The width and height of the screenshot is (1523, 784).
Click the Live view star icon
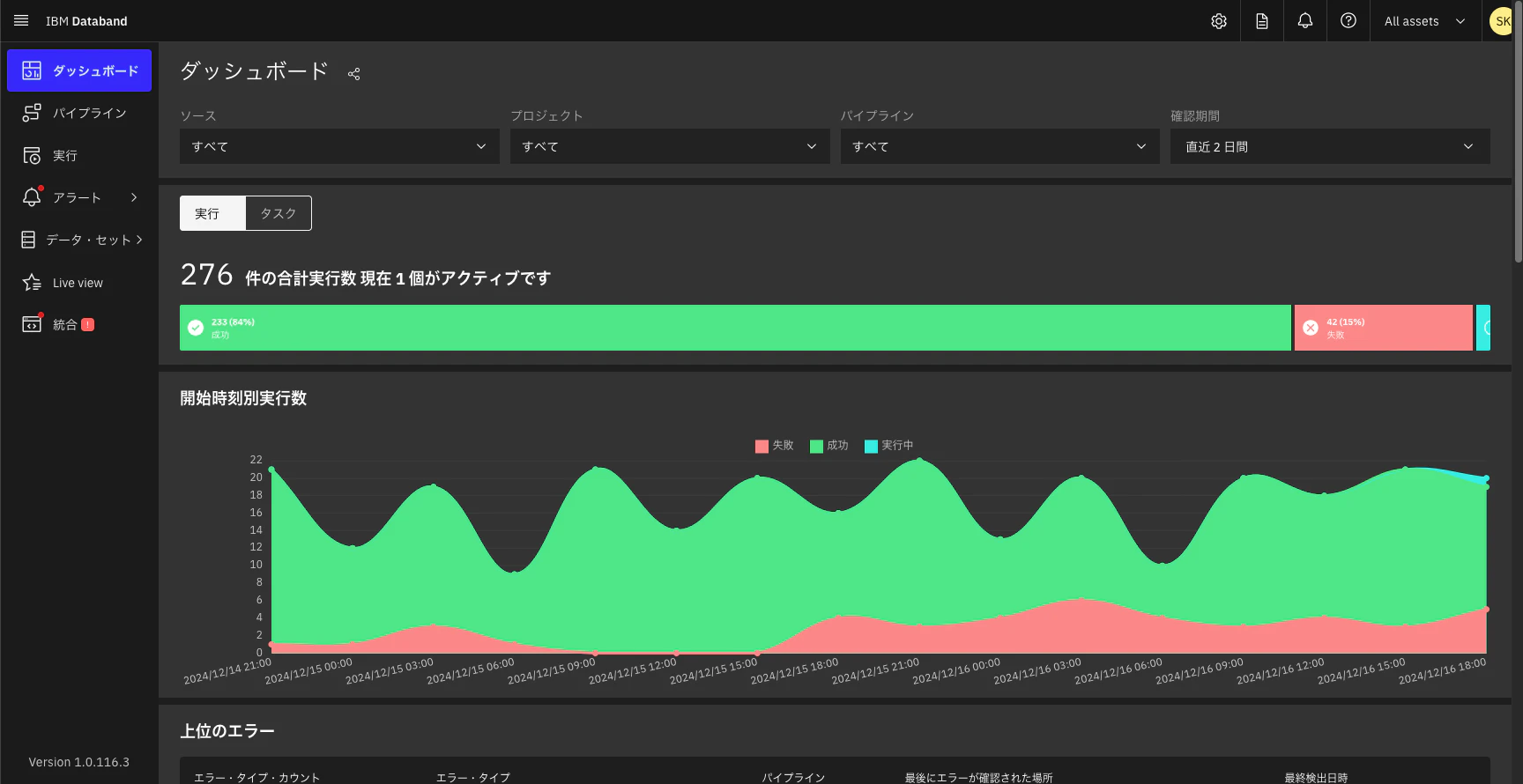(x=32, y=283)
